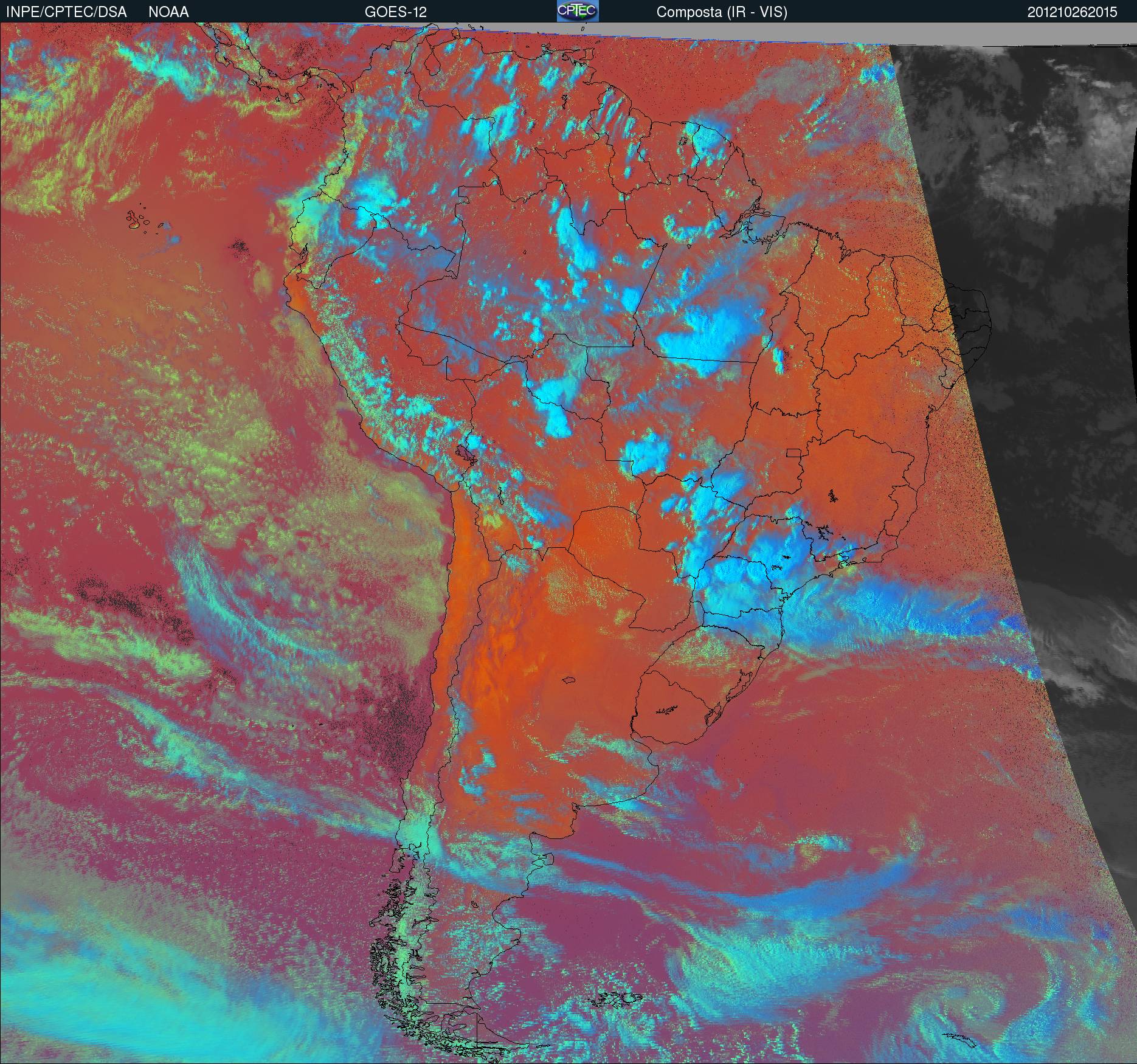Click the NOAA label in the header
1137x1064 pixels.
tap(168, 12)
